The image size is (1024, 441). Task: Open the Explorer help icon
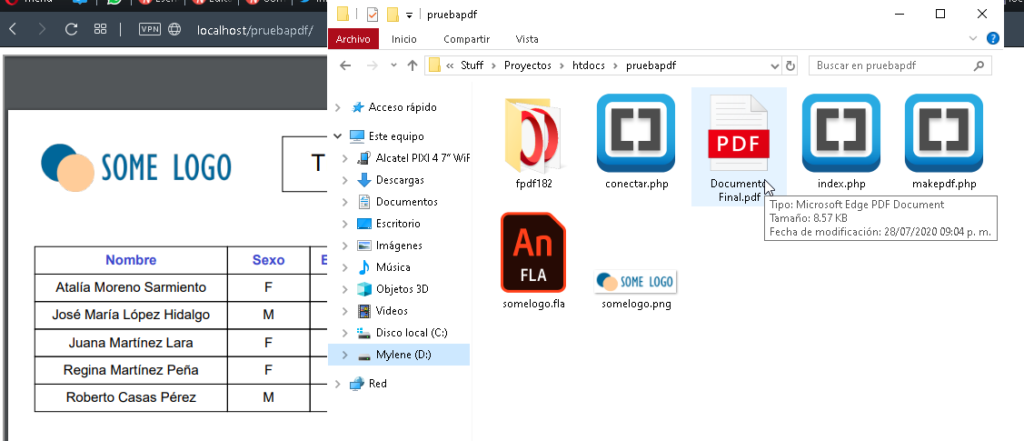993,39
